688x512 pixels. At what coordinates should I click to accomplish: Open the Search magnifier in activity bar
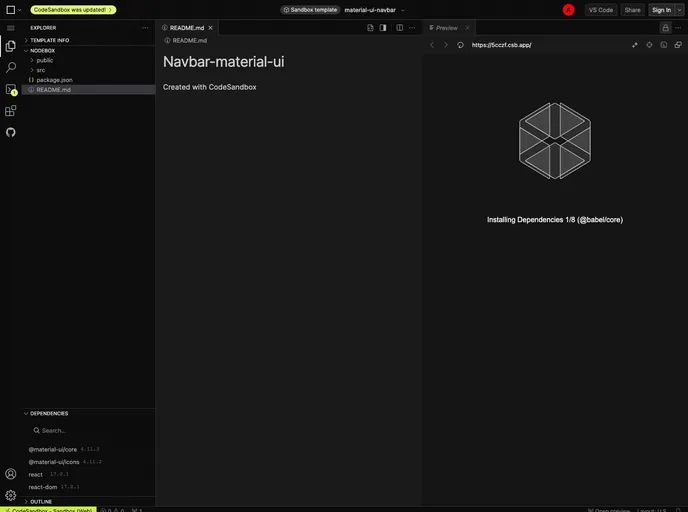pos(11,68)
